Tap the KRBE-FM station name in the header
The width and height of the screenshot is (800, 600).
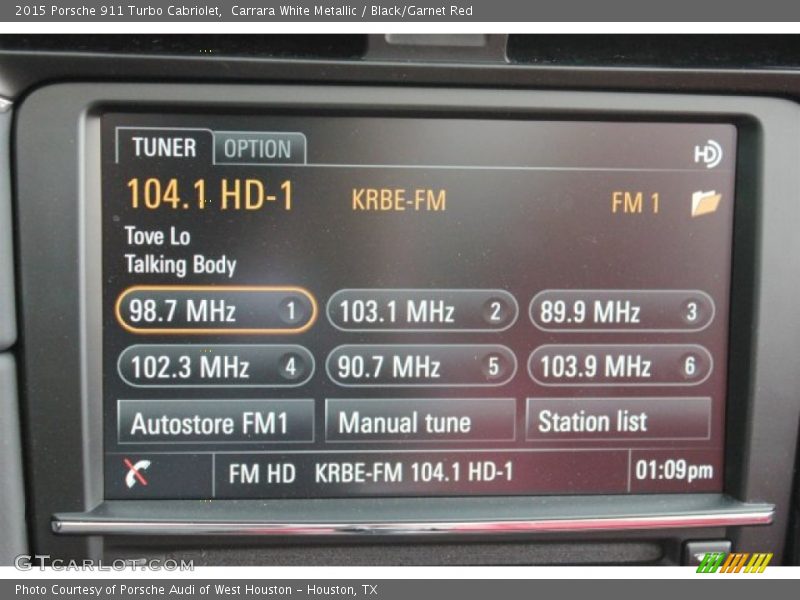tap(399, 200)
